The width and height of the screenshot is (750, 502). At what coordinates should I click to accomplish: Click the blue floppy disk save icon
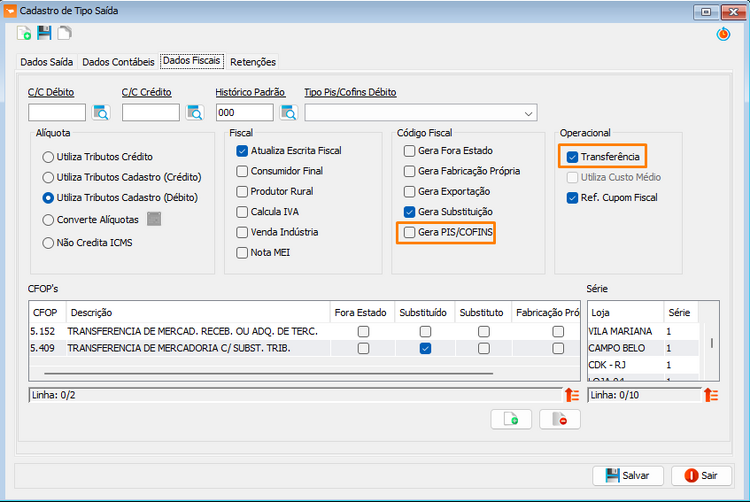pos(44,33)
